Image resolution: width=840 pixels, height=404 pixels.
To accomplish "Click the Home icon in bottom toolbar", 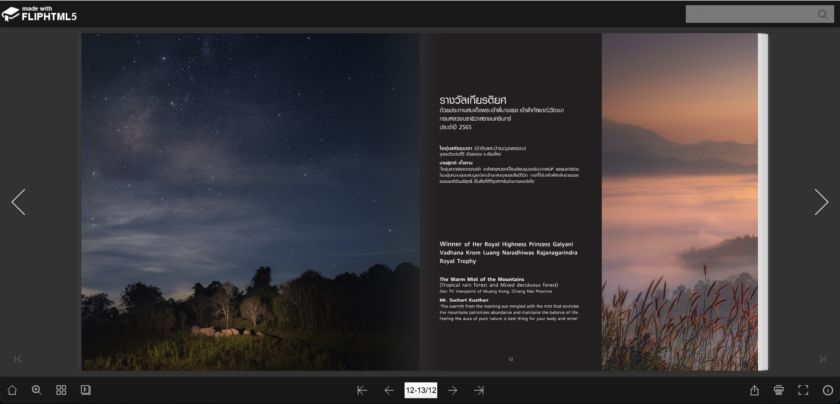I will (12, 390).
